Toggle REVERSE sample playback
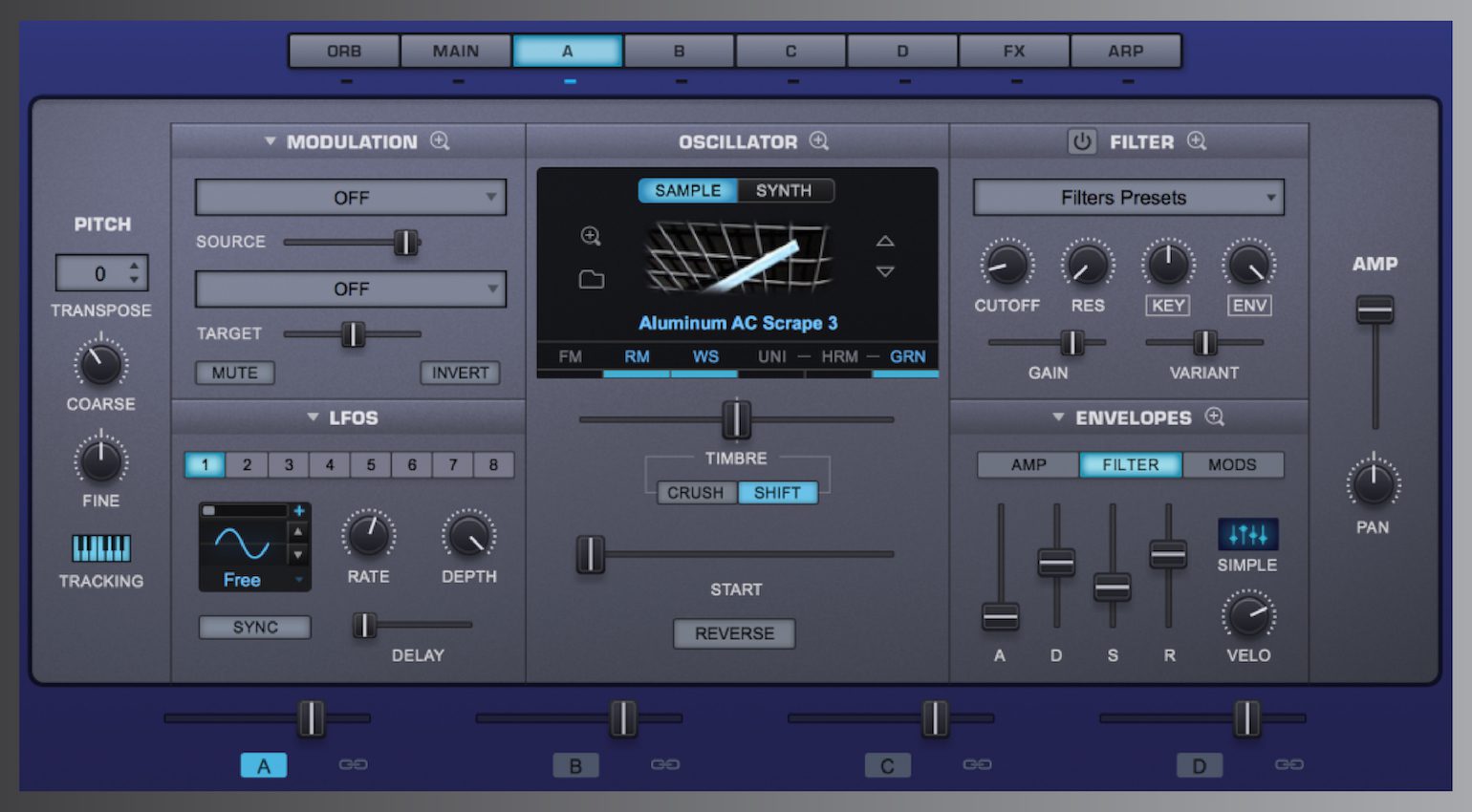The height and width of the screenshot is (812, 1472). [x=734, y=633]
